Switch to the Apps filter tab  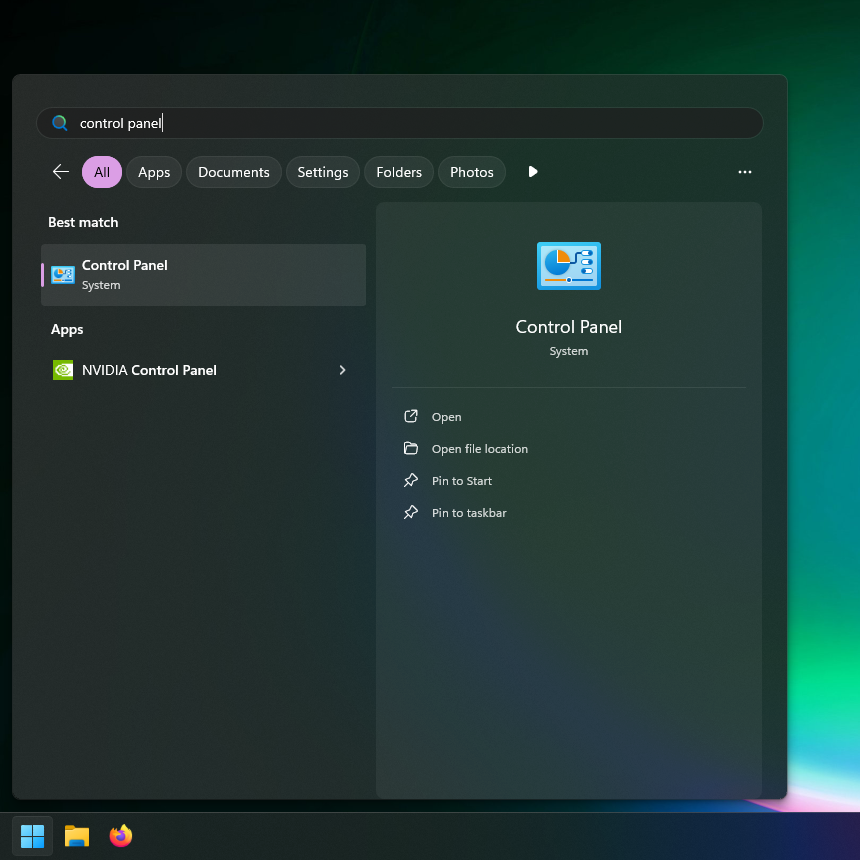[x=153, y=171]
